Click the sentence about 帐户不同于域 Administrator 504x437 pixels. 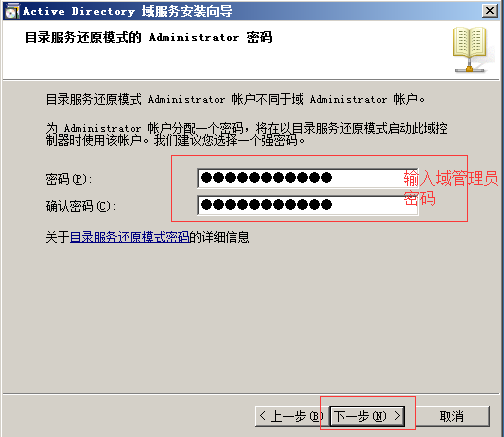[x=235, y=99]
